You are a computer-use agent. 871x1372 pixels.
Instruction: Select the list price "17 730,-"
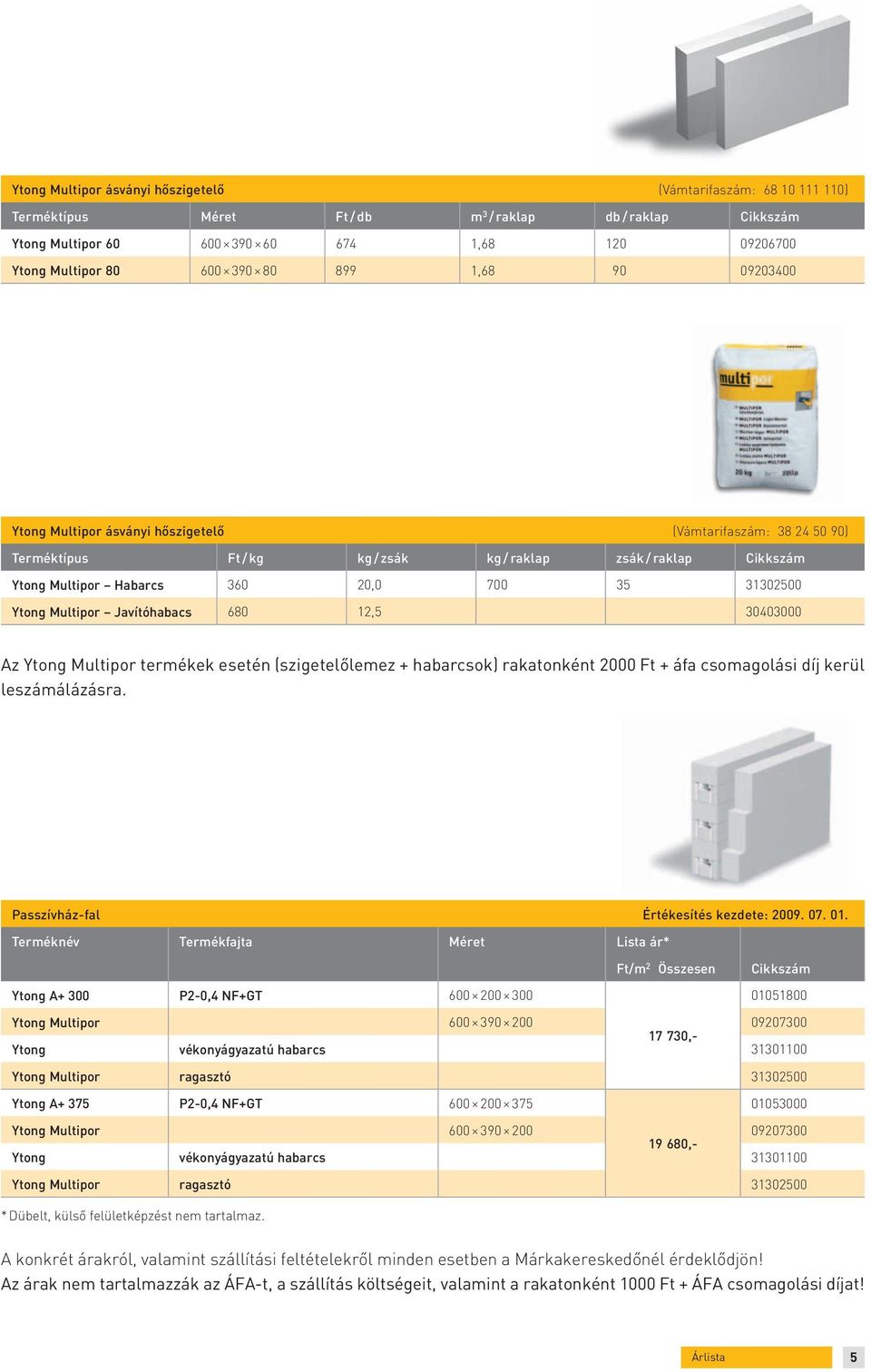[x=673, y=1036]
